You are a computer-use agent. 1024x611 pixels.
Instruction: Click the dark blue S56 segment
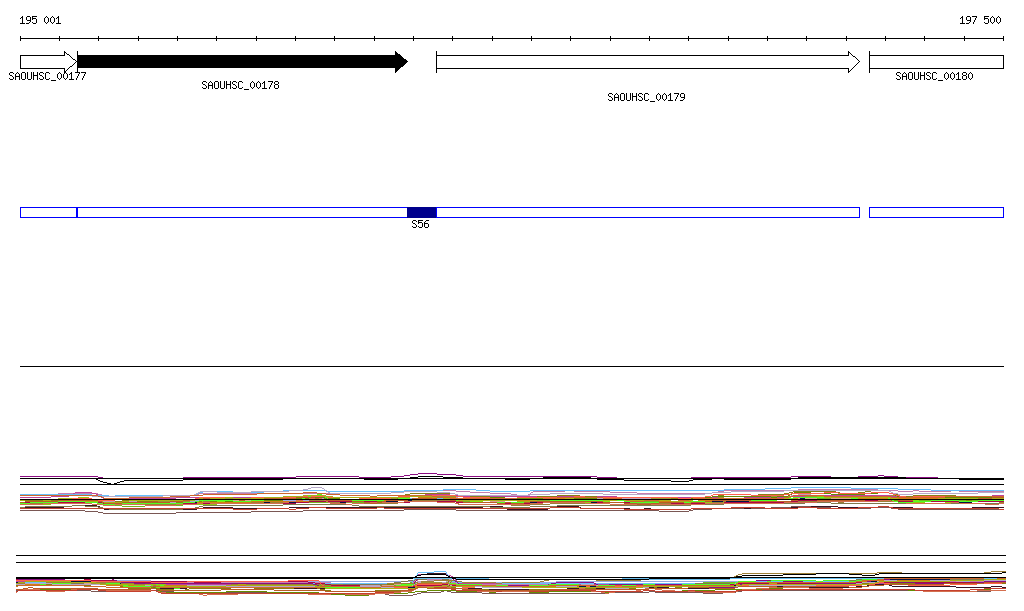(421, 212)
